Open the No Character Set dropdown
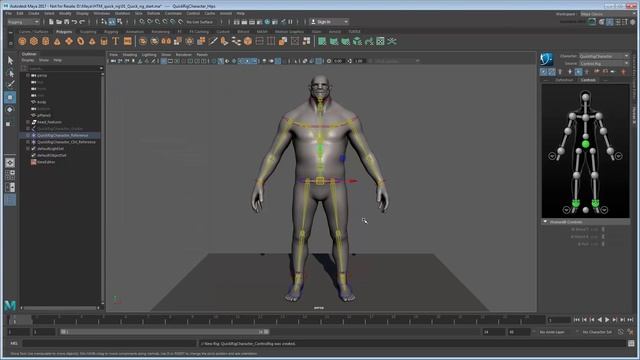The height and width of the screenshot is (360, 640). 598,332
